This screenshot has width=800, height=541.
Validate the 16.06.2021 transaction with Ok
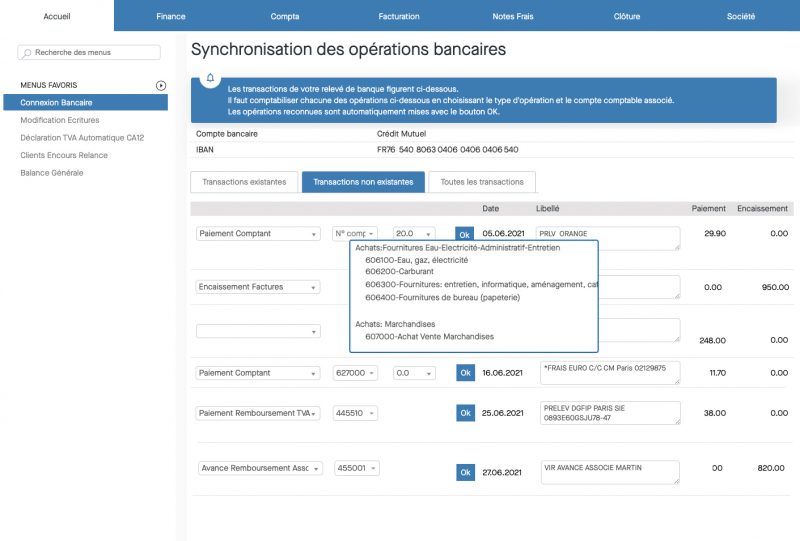(464, 373)
